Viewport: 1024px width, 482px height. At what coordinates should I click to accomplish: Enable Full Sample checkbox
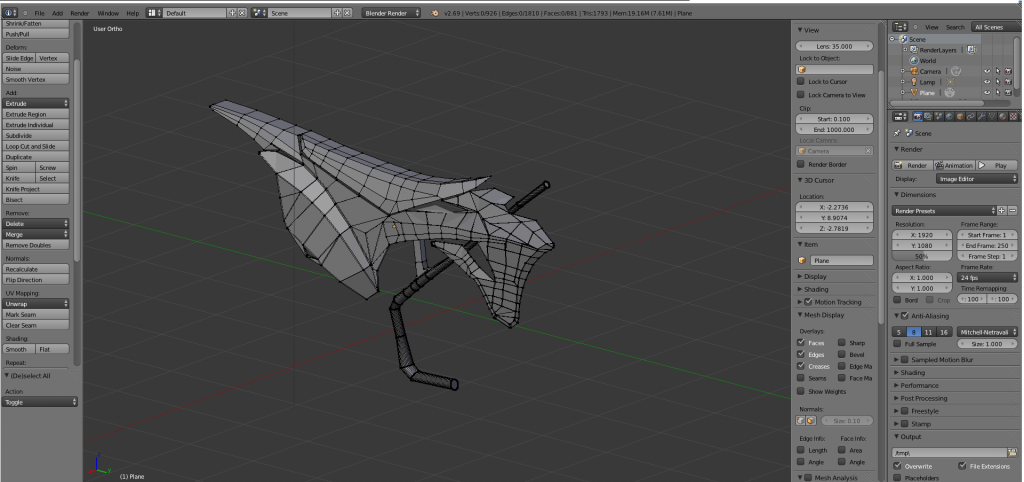point(897,344)
